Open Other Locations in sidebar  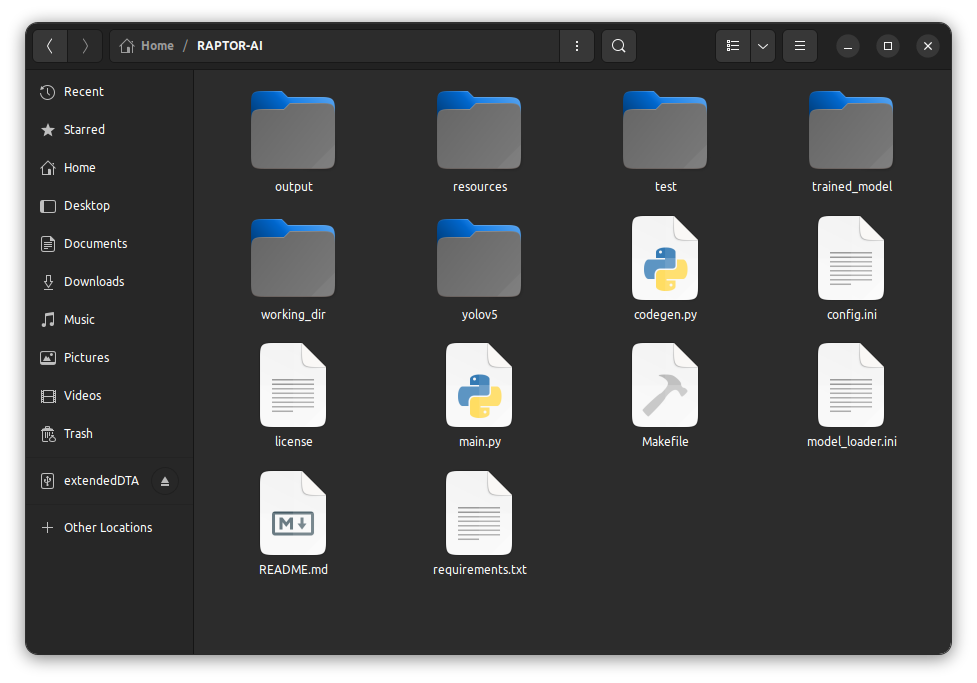[x=108, y=528]
